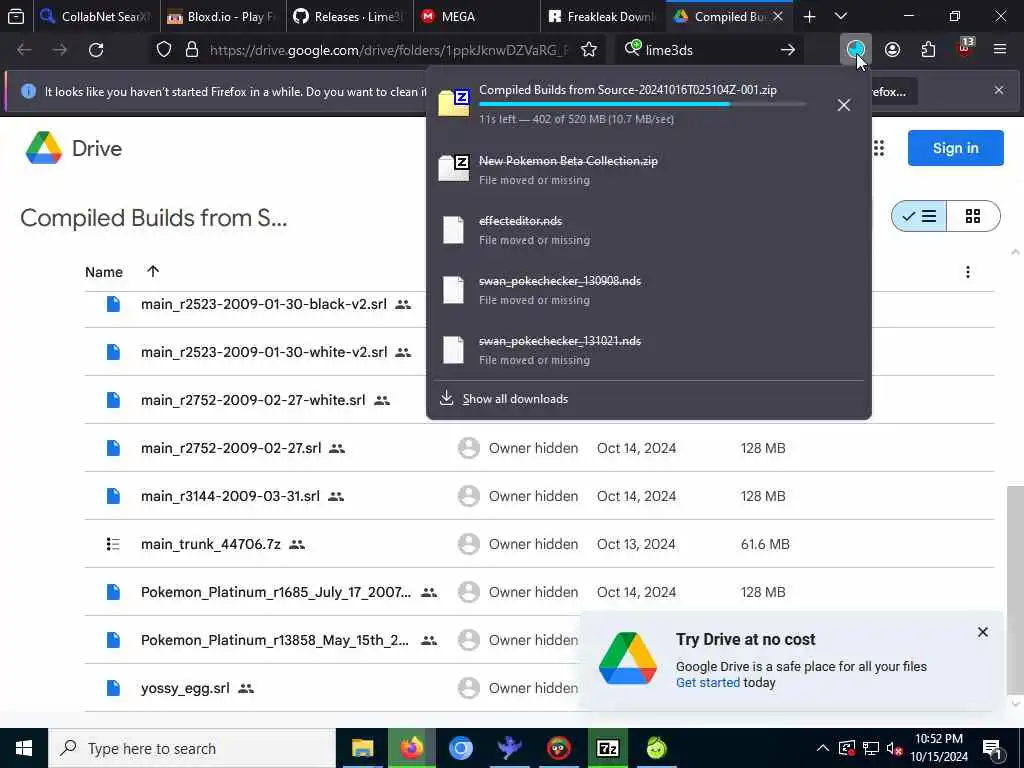Reload the current page
Screen dimensions: 1024x768
tap(96, 50)
